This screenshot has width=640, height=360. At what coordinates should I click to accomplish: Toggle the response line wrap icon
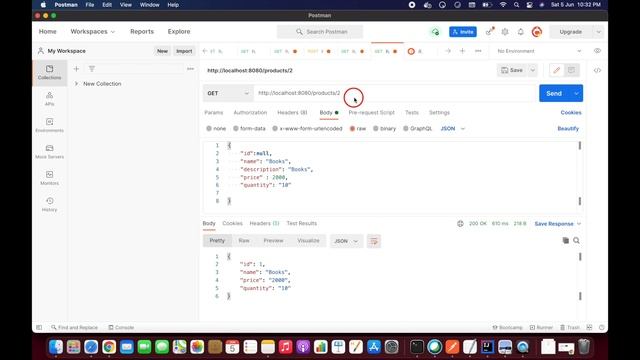(374, 241)
